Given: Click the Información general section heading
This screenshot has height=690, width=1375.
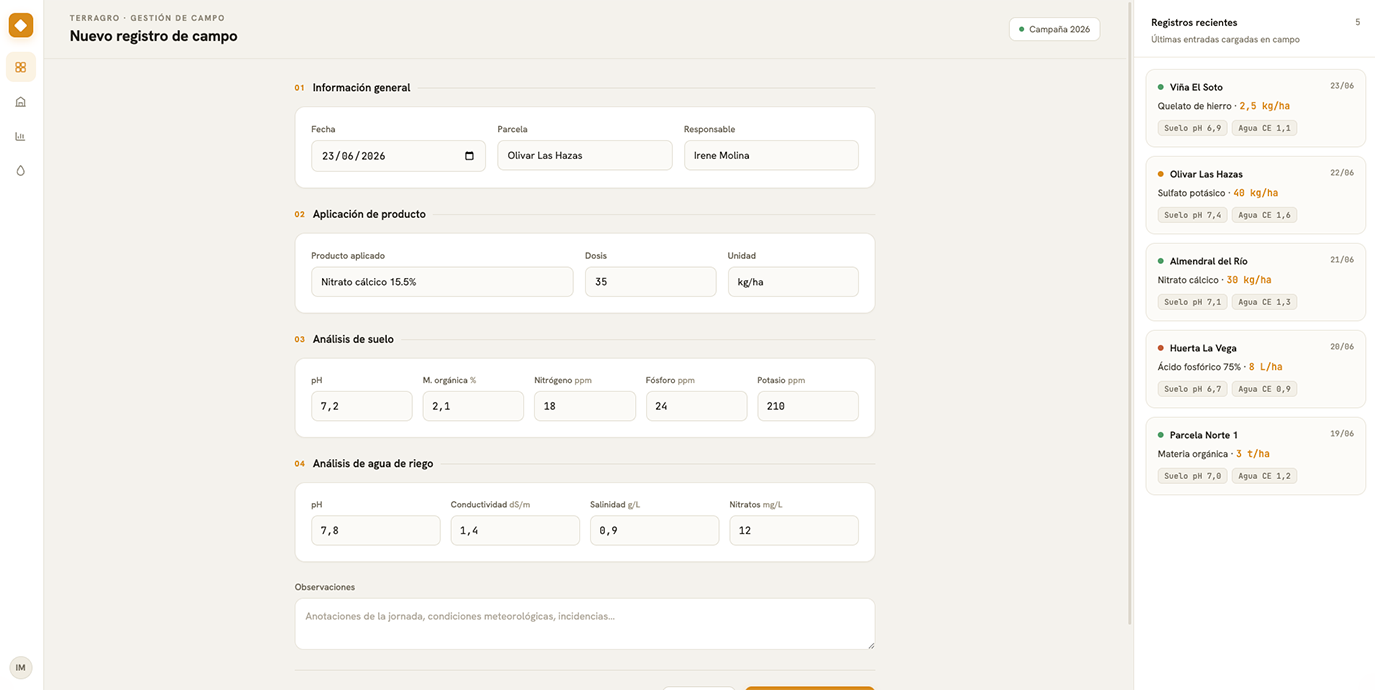Looking at the screenshot, I should tap(361, 88).
